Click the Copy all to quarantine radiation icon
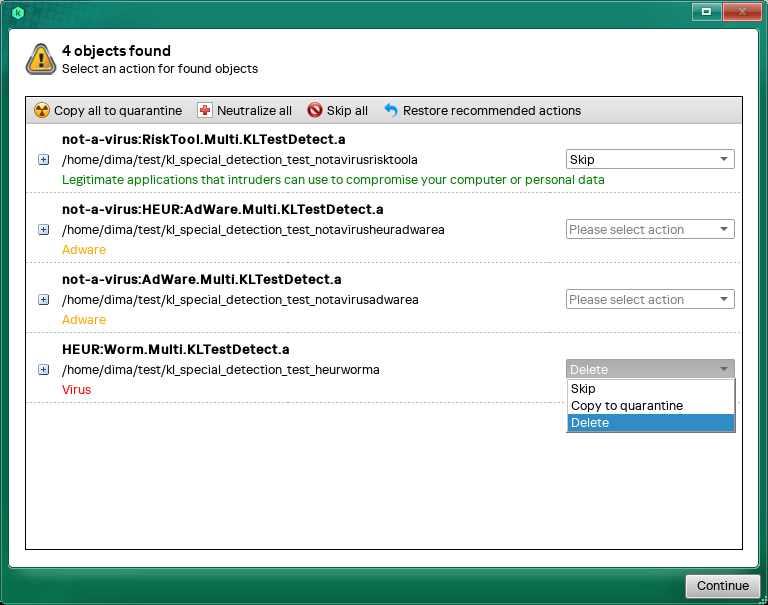Viewport: 768px width, 605px height. click(x=42, y=111)
